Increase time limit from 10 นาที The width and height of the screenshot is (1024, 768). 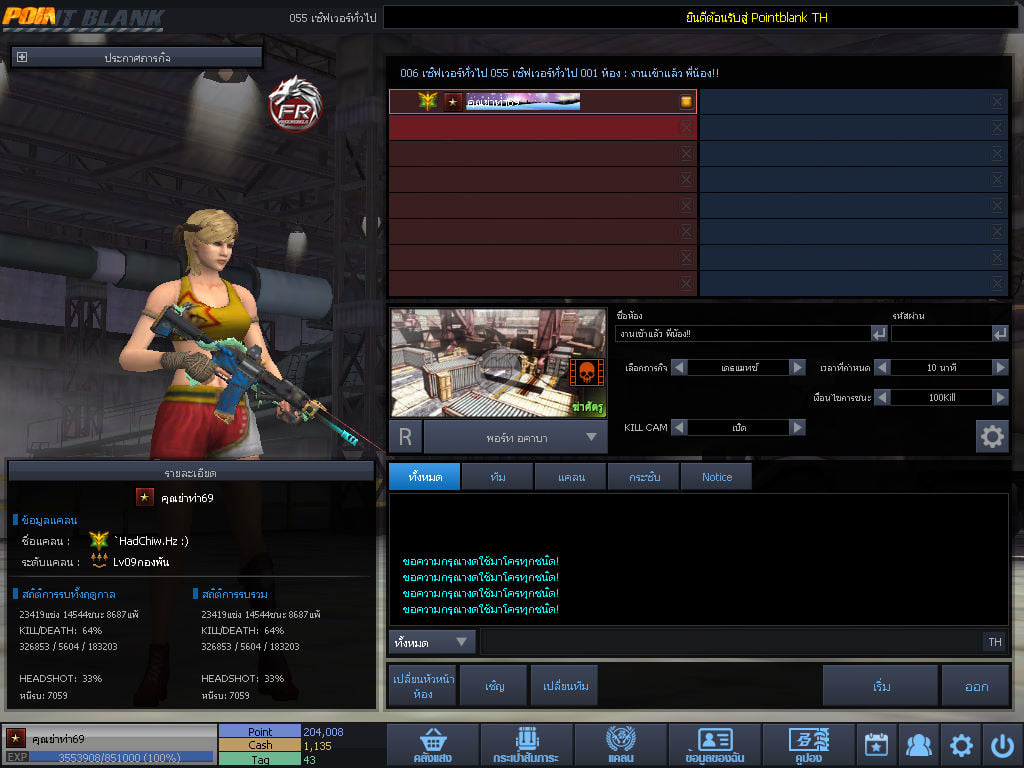pyautogui.click(x=1000, y=367)
